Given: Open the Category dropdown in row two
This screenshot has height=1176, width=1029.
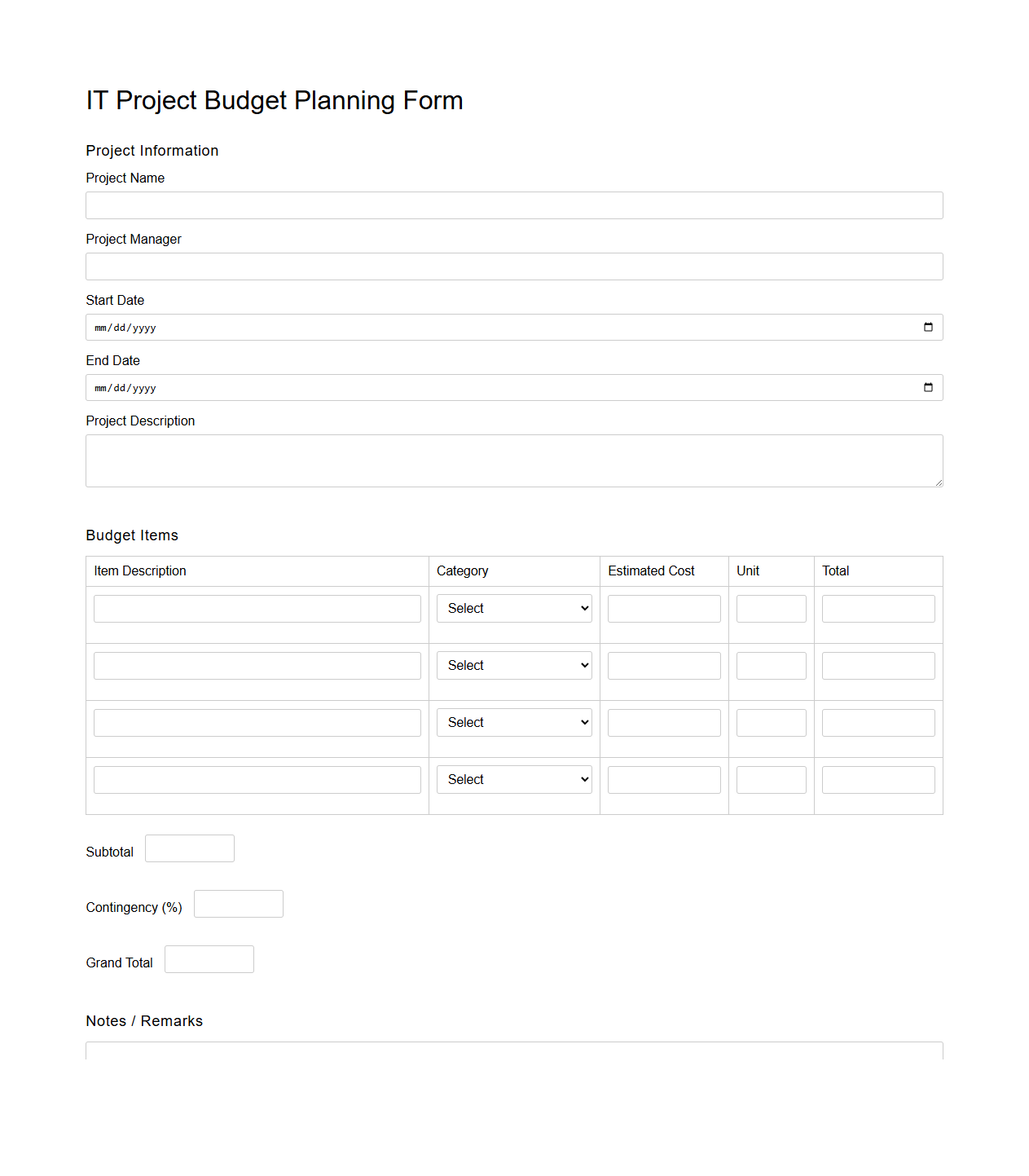Looking at the screenshot, I should (513, 665).
